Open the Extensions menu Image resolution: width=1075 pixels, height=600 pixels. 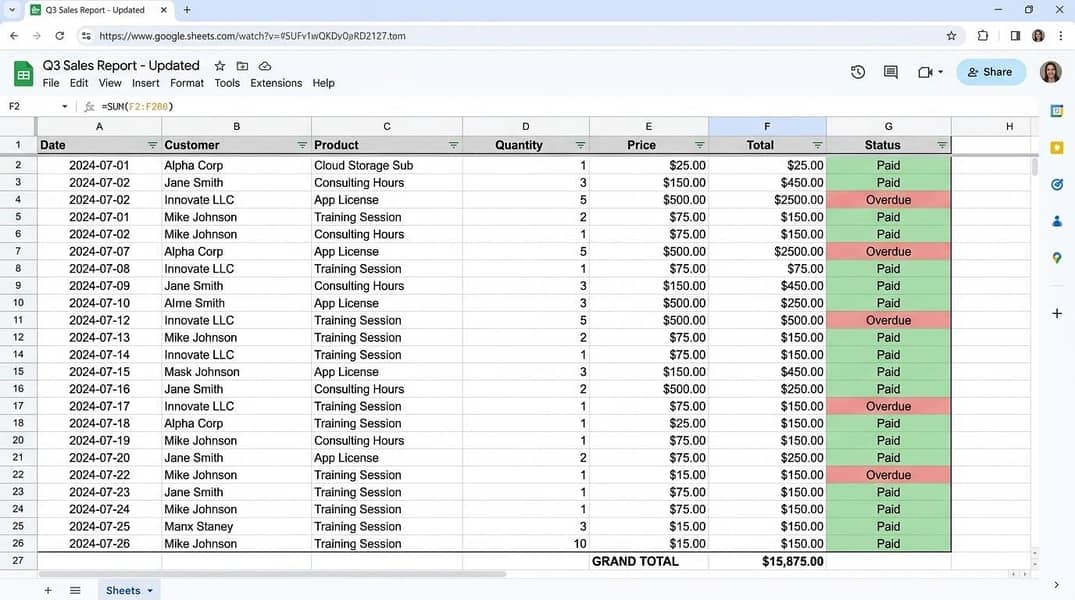[276, 83]
